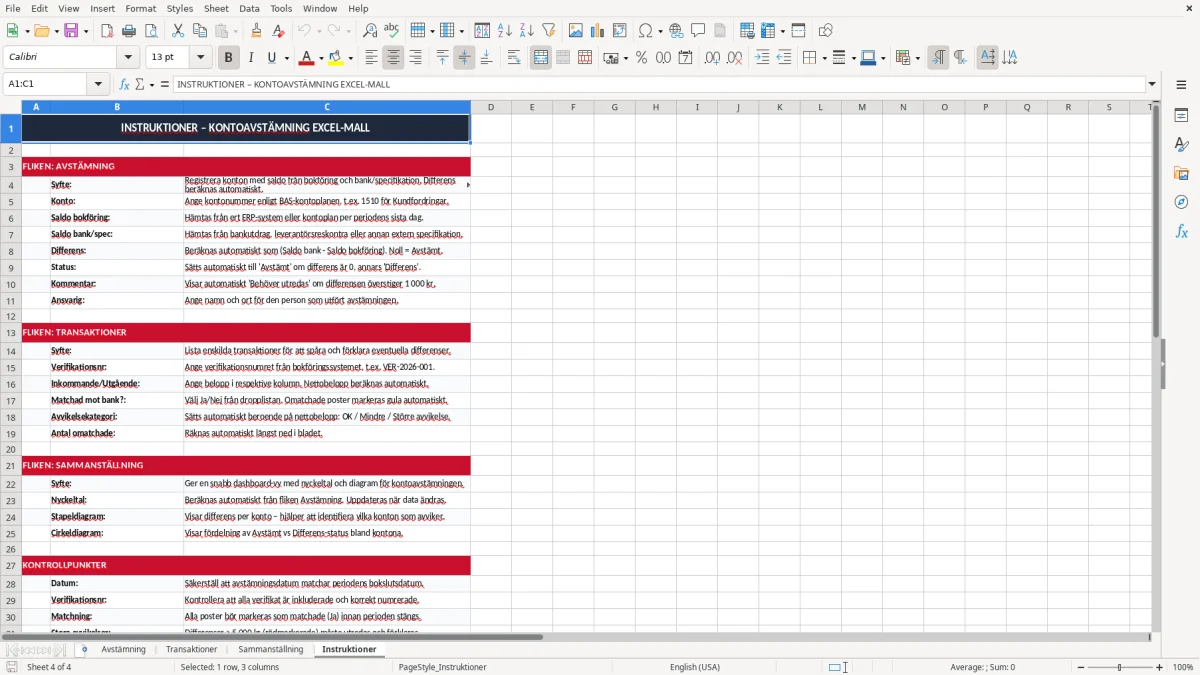The height and width of the screenshot is (675, 1200).
Task: Open Function Wizard next to formula bar
Action: click(125, 84)
